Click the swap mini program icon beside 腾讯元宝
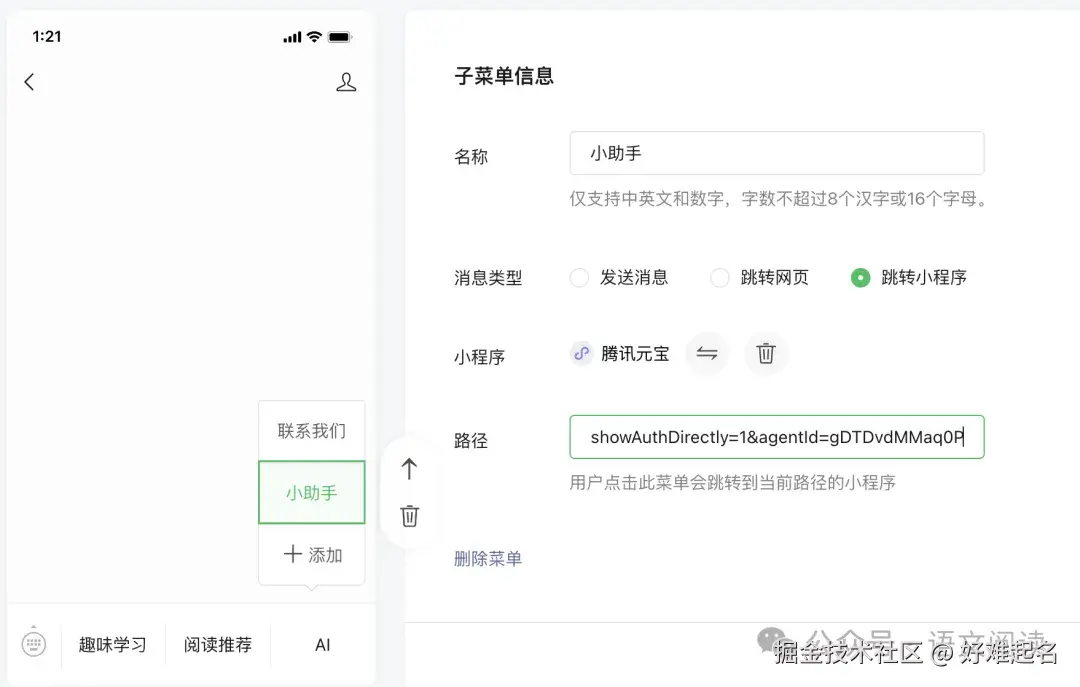The width and height of the screenshot is (1080, 687). coord(708,353)
